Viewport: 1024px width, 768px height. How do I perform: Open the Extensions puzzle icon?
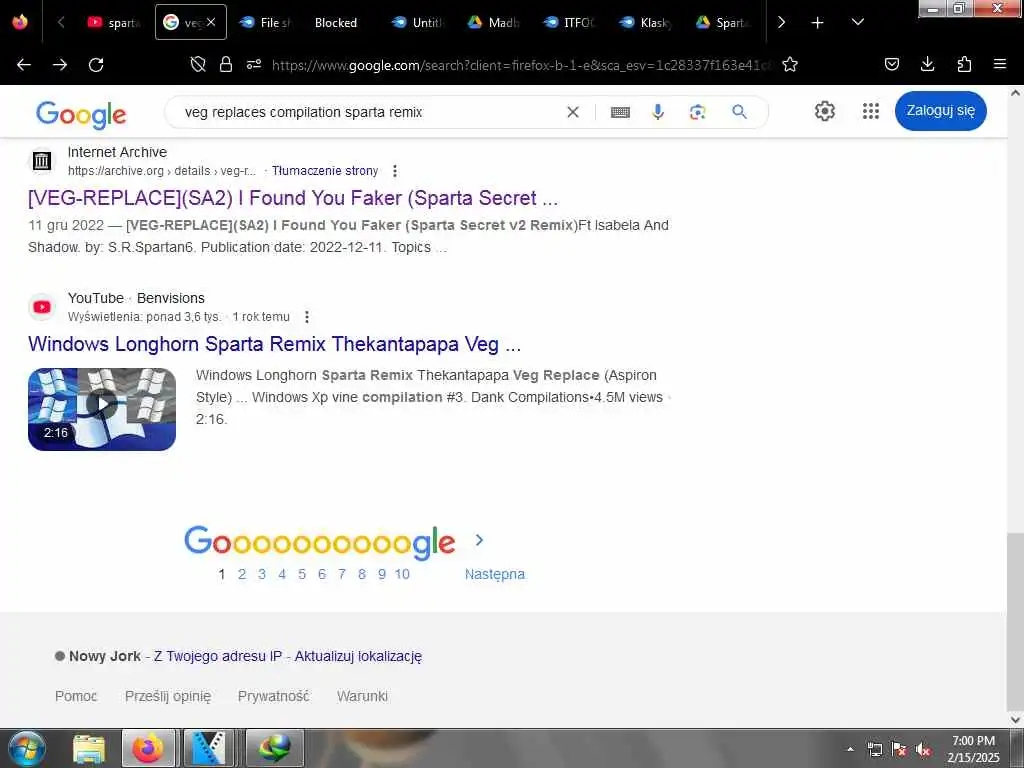(x=964, y=64)
